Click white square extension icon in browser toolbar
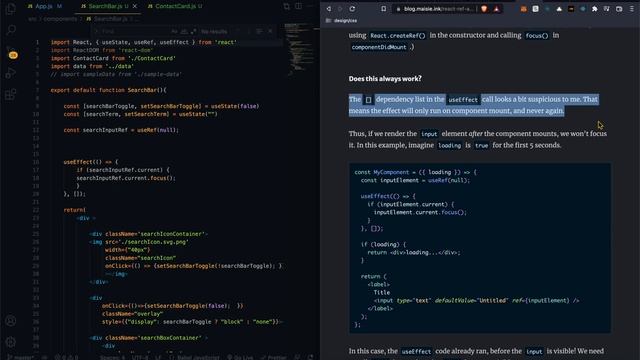This screenshot has width=640, height=360. click(x=536, y=9)
